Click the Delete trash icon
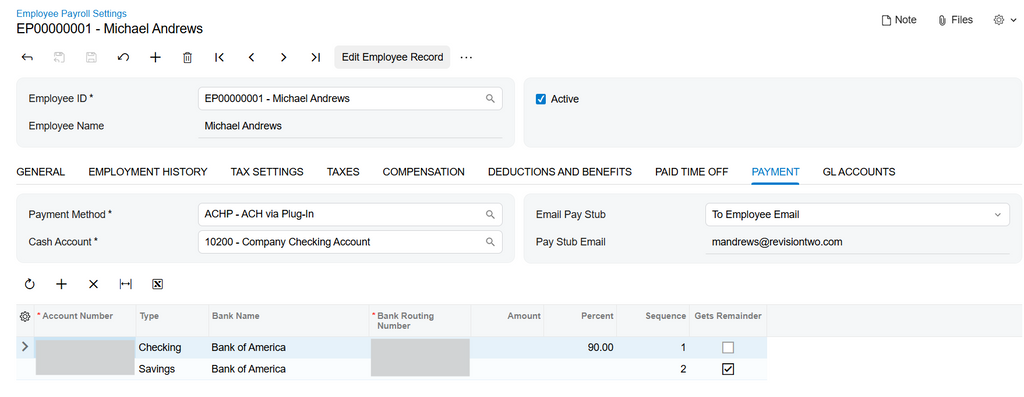Viewport: 1024px width, 397px height. [x=187, y=57]
